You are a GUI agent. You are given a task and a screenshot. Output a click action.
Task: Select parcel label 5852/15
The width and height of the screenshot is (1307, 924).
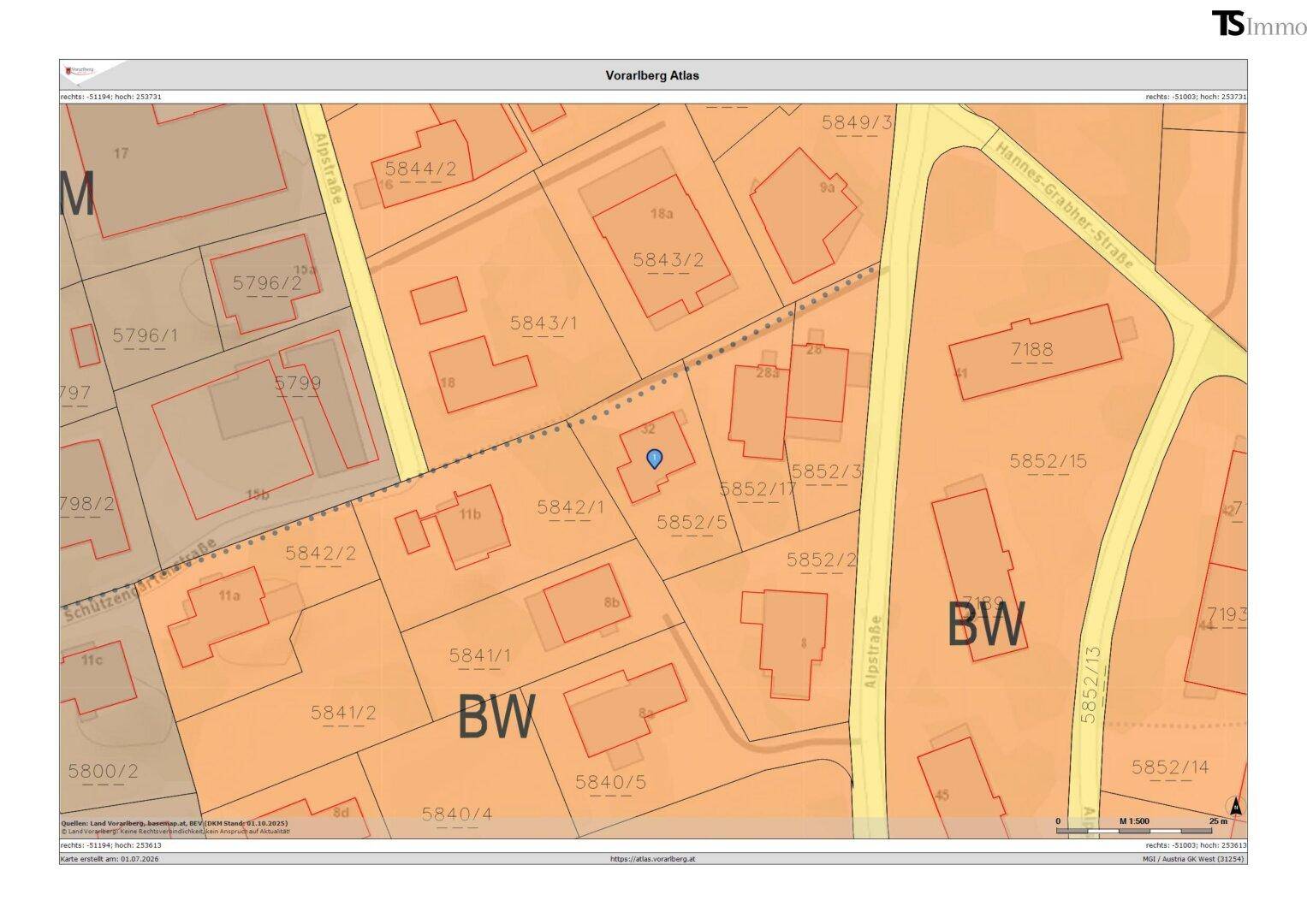1048,461
